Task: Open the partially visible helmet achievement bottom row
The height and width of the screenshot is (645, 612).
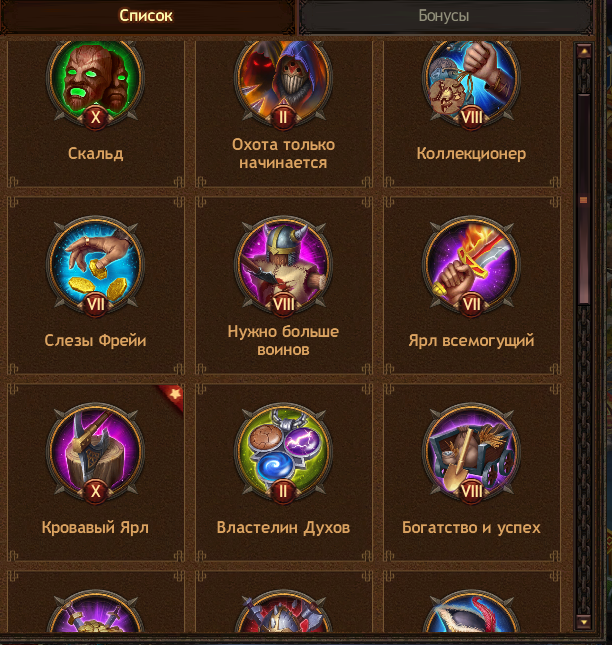Action: (x=283, y=611)
